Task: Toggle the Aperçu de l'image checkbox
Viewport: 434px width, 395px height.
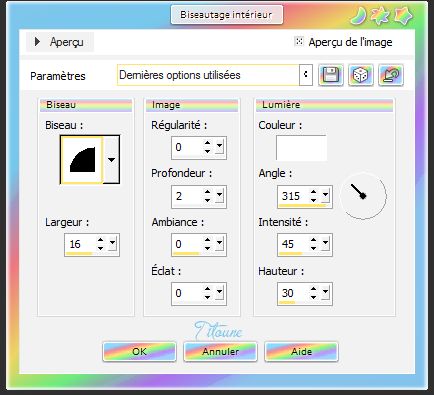Action: click(x=299, y=41)
